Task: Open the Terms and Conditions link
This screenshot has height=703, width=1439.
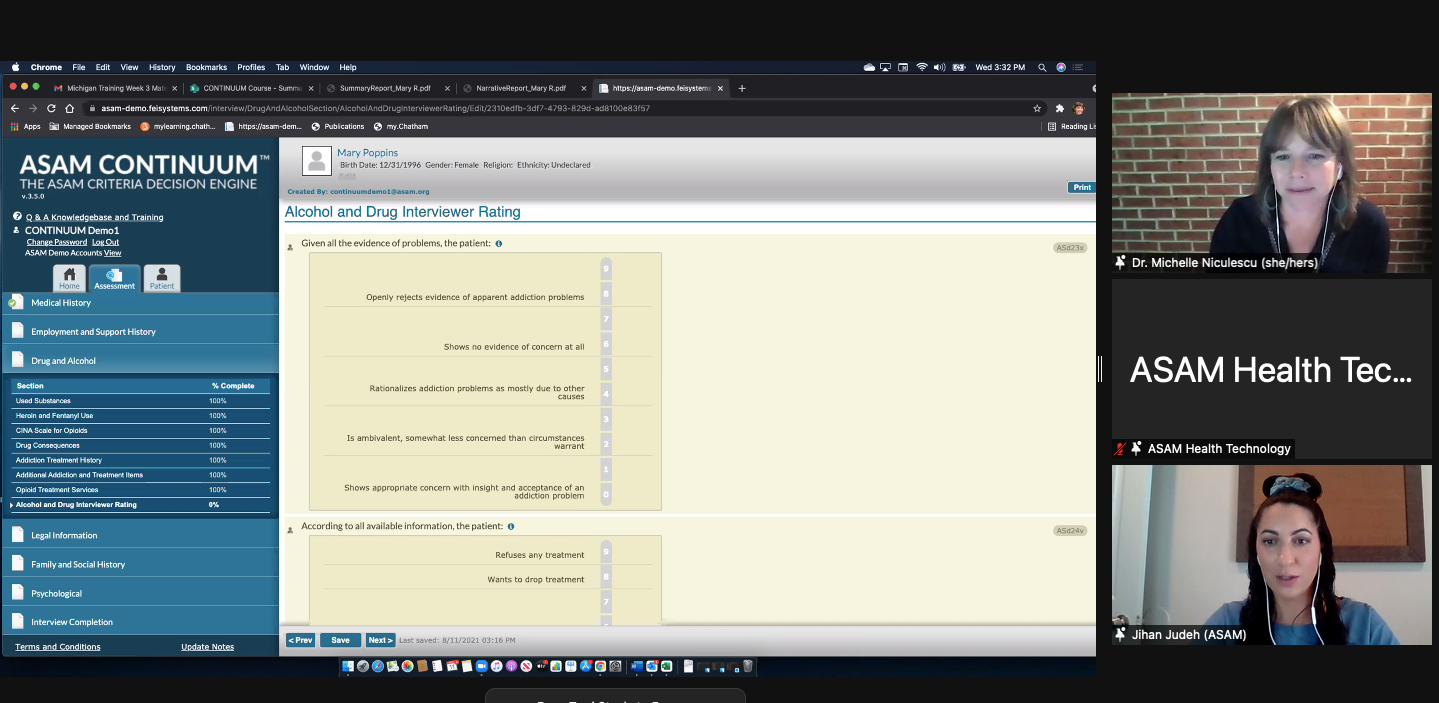Action: pyautogui.click(x=58, y=647)
